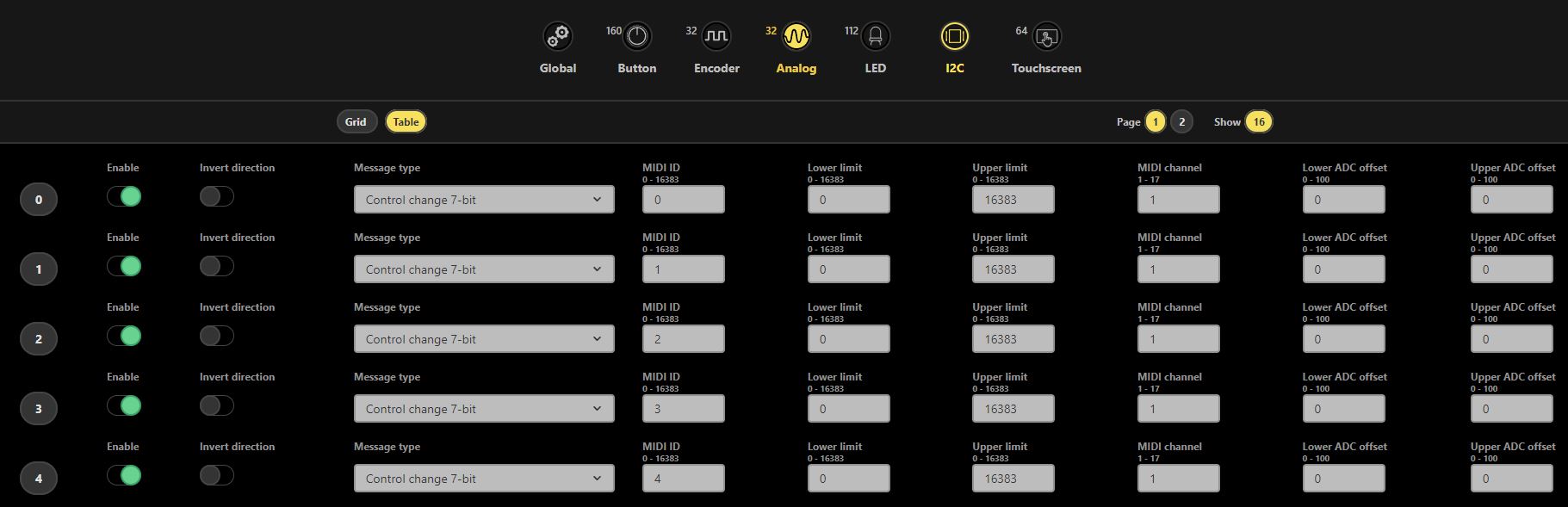Image resolution: width=1568 pixels, height=507 pixels.
Task: Select the Analog waveform icon
Action: [796, 37]
